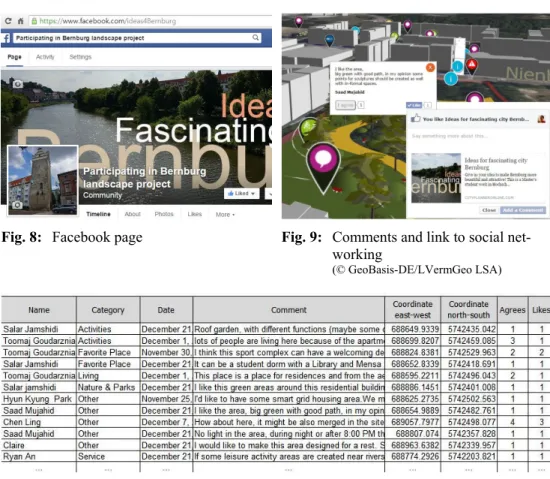Open the Settings tab
This screenshot has width=550, height=479.
80,57
